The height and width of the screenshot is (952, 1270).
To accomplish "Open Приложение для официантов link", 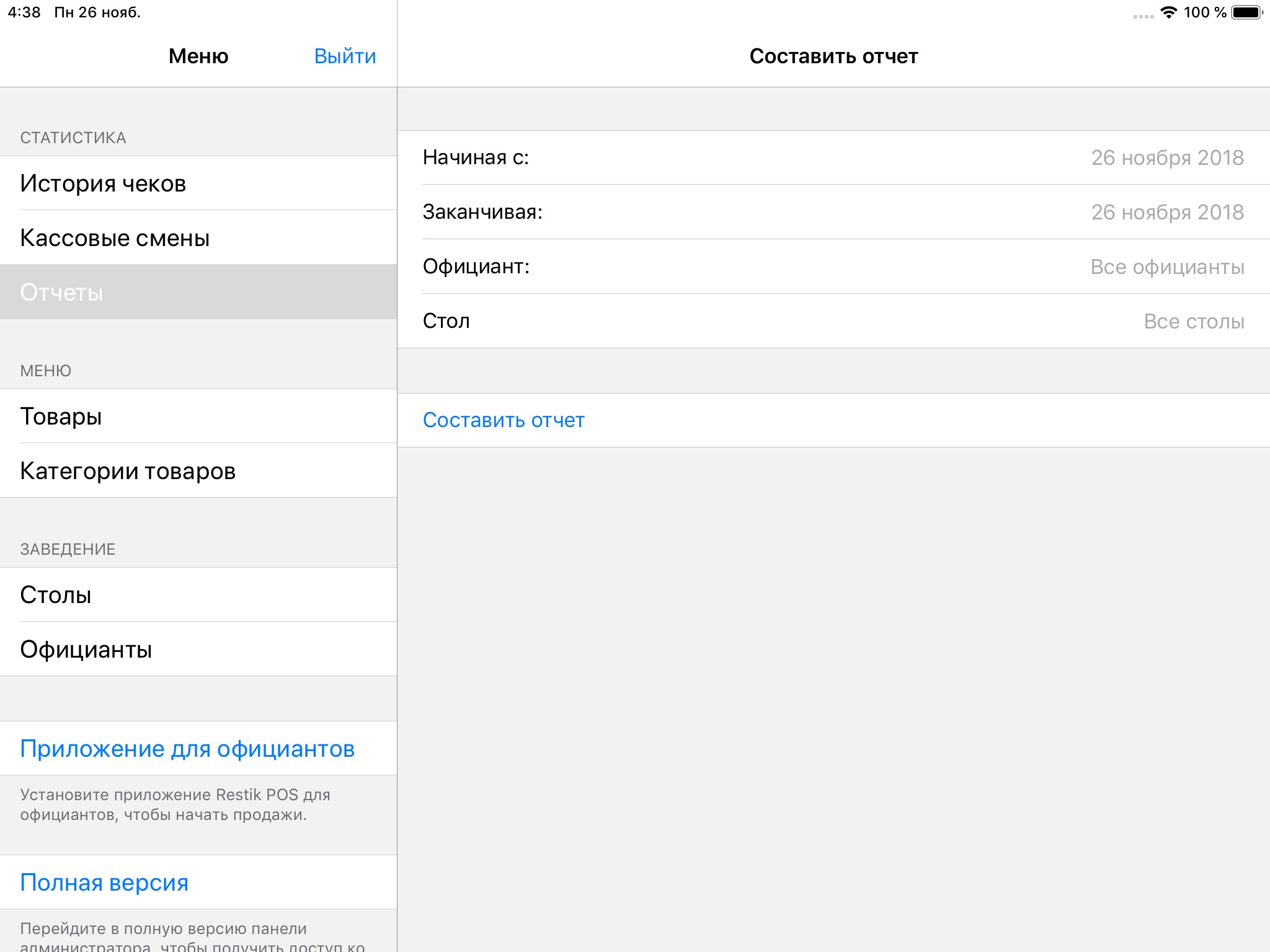I will [x=187, y=749].
